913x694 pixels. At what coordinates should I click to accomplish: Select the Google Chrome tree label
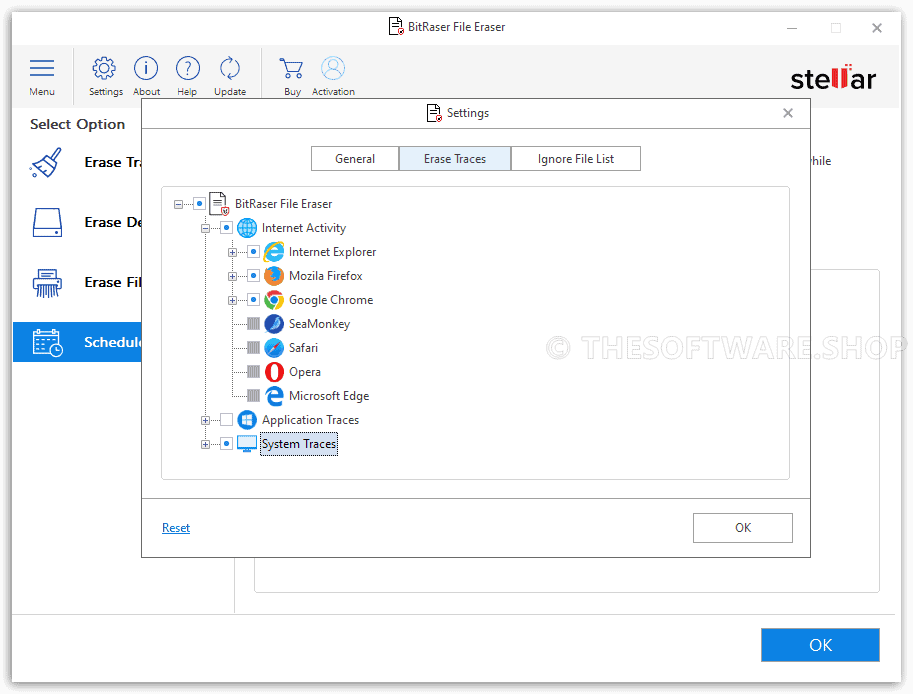click(331, 300)
